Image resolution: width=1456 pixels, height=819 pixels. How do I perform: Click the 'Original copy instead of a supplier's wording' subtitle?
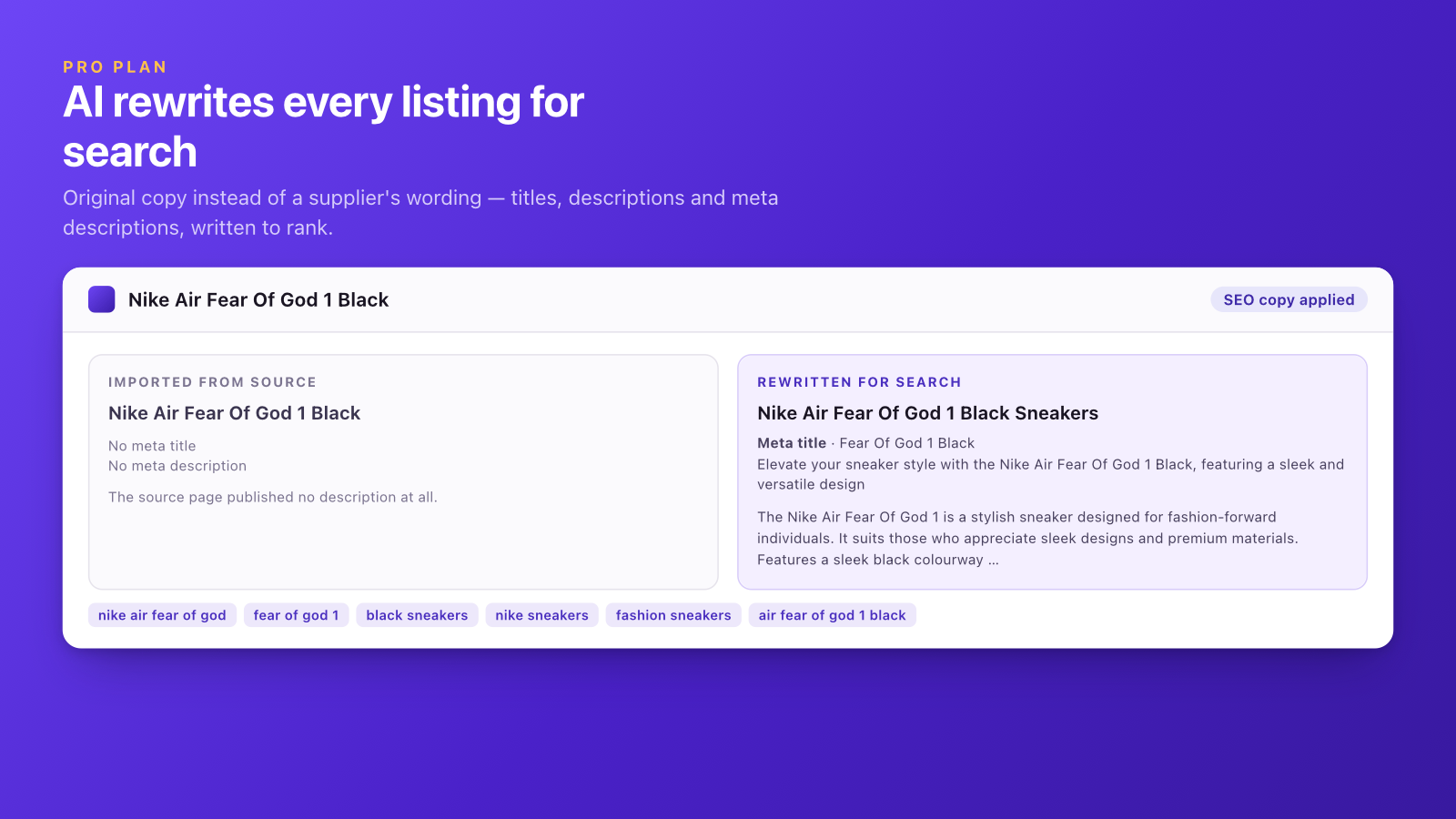[420, 213]
